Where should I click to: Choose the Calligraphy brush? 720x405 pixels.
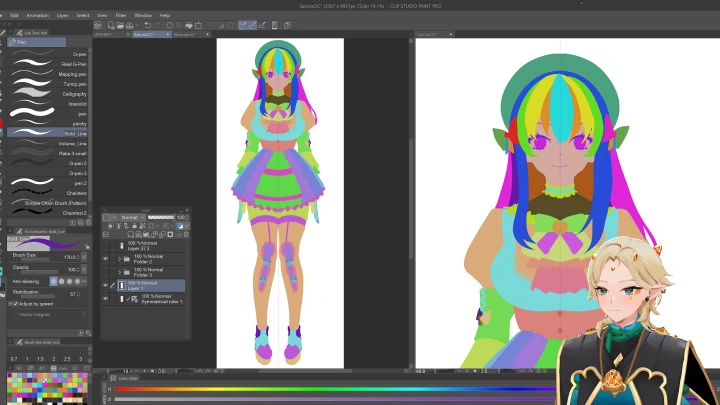48,94
